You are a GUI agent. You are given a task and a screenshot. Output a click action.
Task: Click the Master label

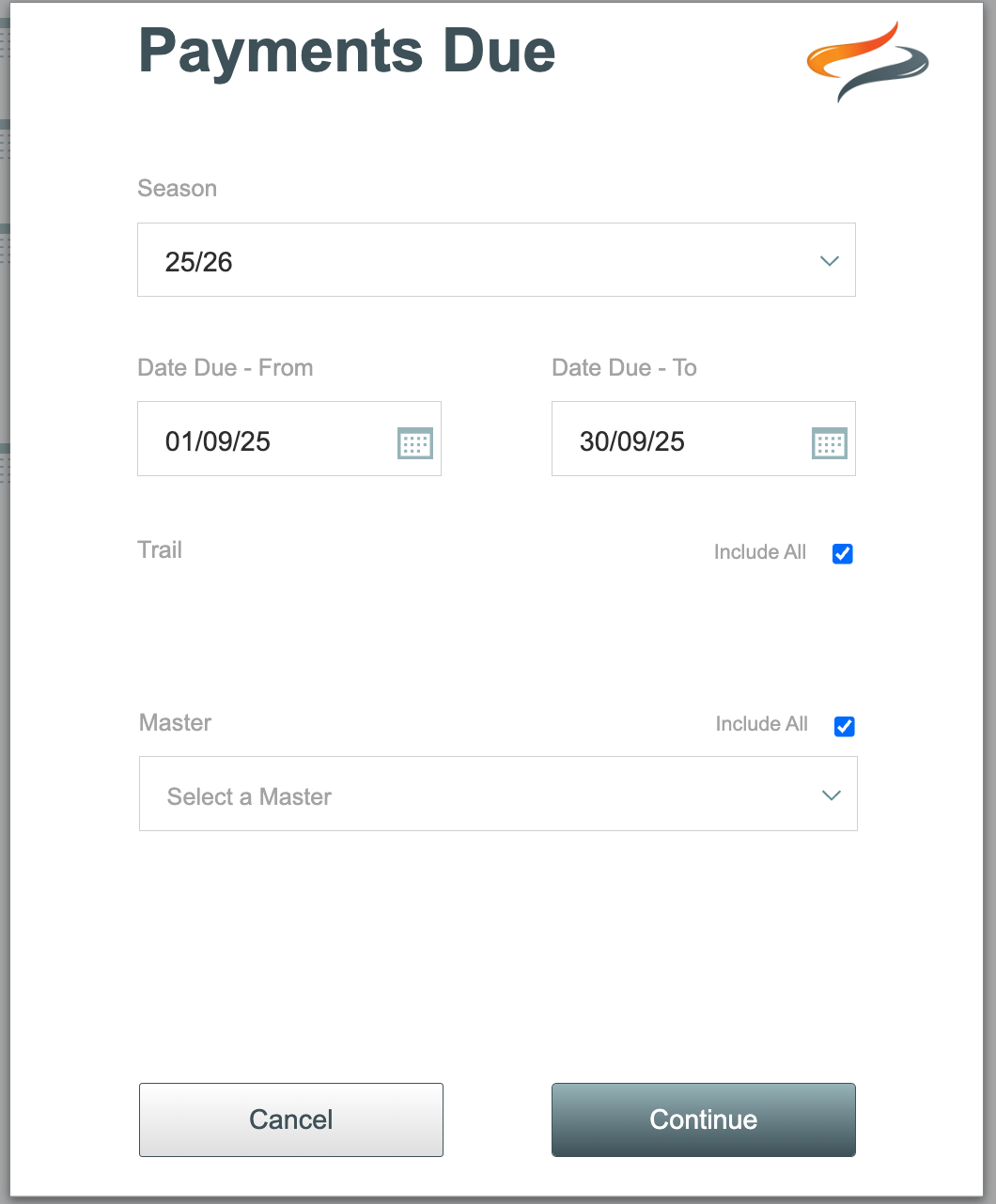click(175, 722)
